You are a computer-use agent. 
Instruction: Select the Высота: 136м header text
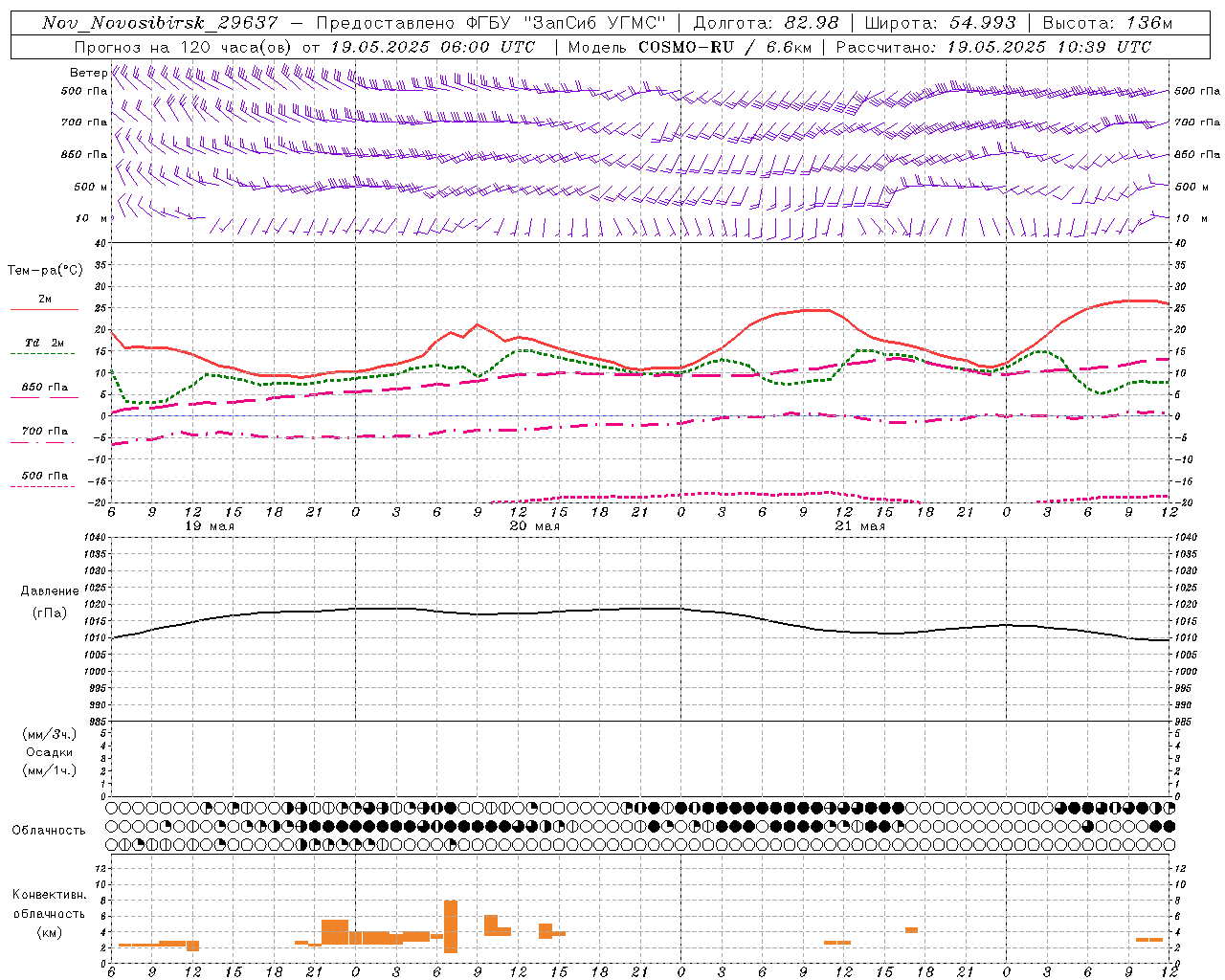(x=1107, y=23)
